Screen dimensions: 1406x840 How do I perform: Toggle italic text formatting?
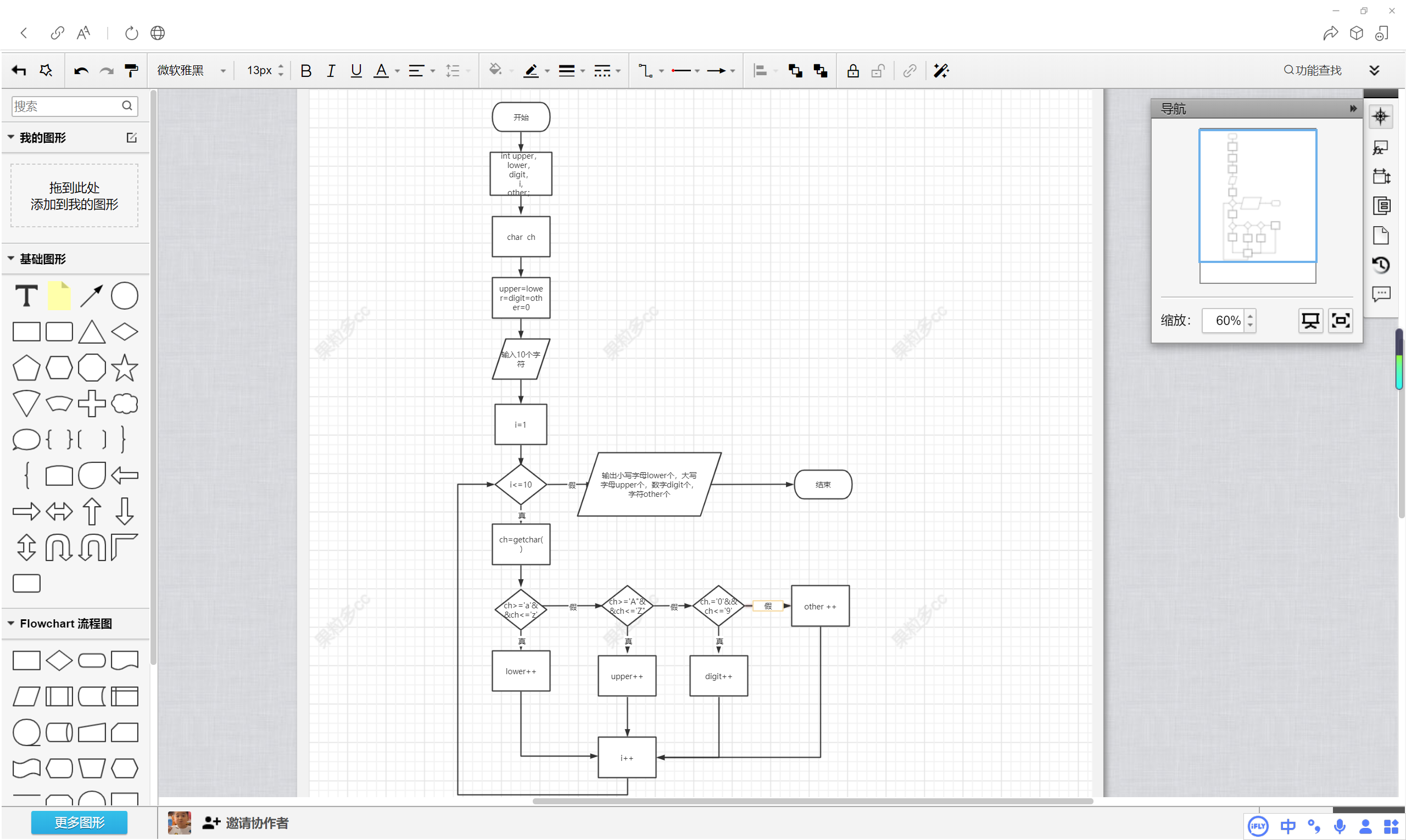[331, 70]
